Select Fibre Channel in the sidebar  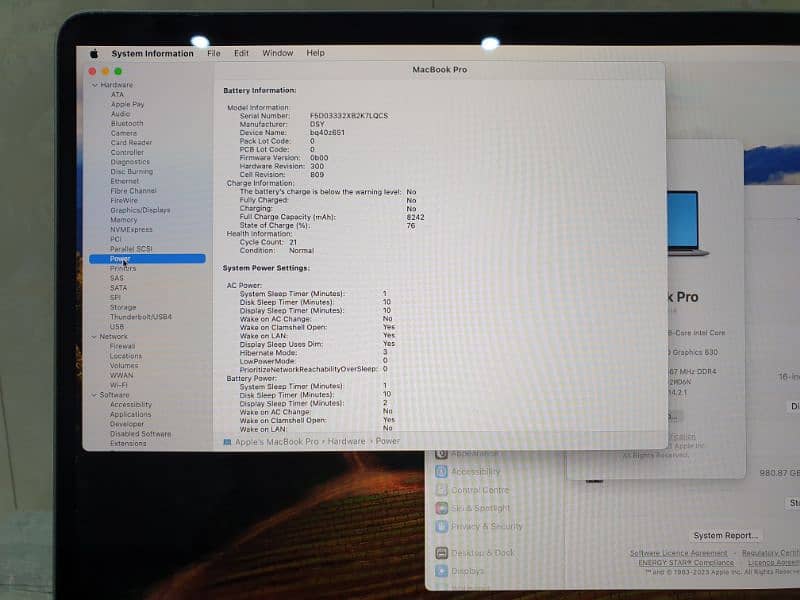click(133, 191)
